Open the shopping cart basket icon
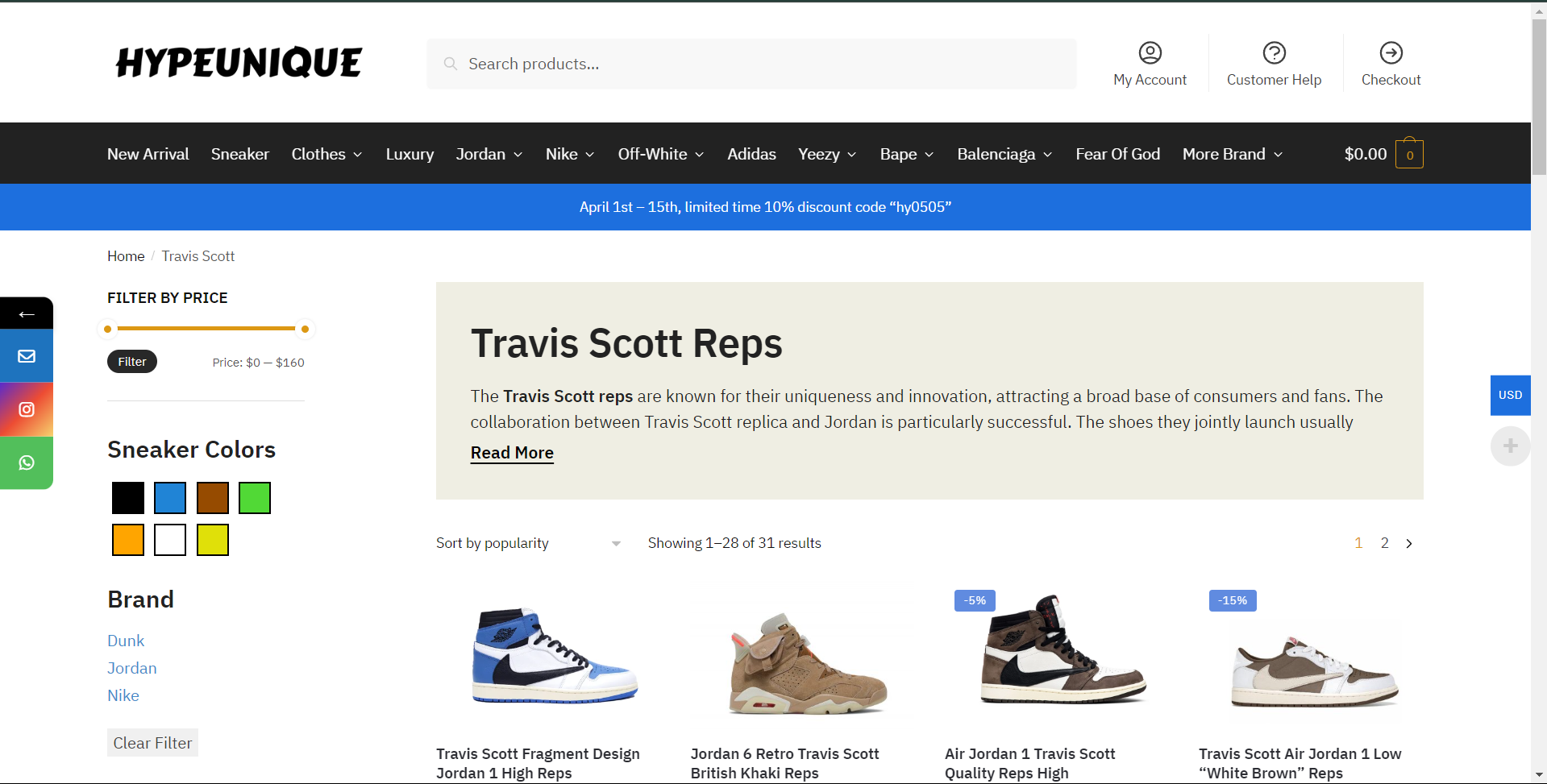The height and width of the screenshot is (784, 1547). (1409, 155)
